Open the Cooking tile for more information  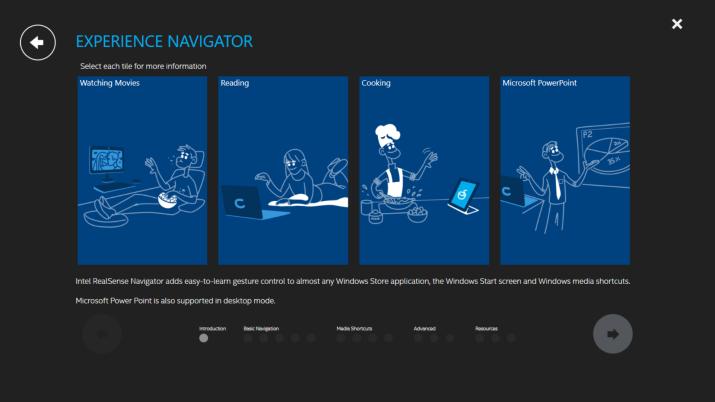point(424,170)
